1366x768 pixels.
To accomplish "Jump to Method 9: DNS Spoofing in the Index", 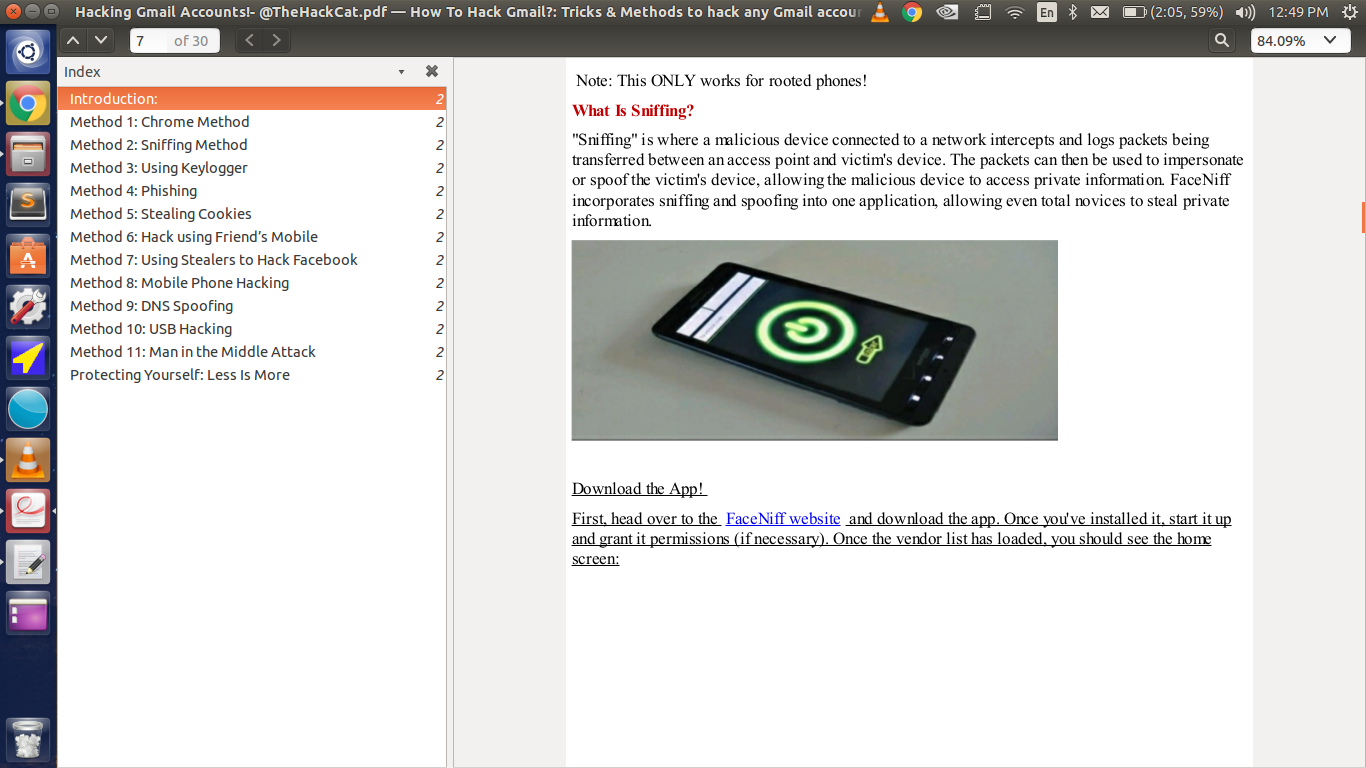I will (x=151, y=305).
